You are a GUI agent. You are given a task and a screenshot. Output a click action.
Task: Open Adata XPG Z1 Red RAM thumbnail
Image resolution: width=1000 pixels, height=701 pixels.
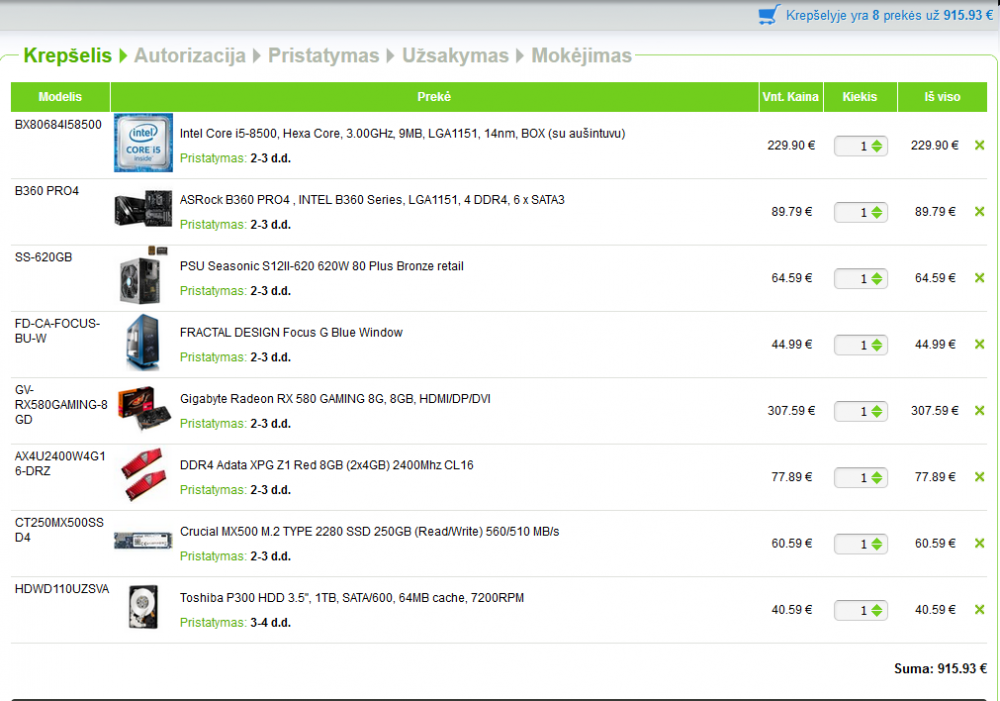(143, 475)
